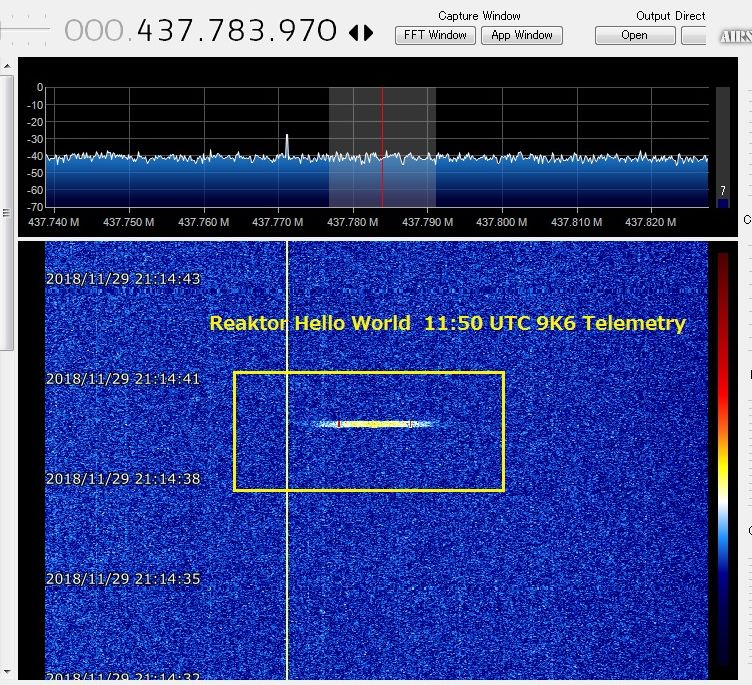
Task: Open the FFT Window capture
Action: click(x=435, y=35)
